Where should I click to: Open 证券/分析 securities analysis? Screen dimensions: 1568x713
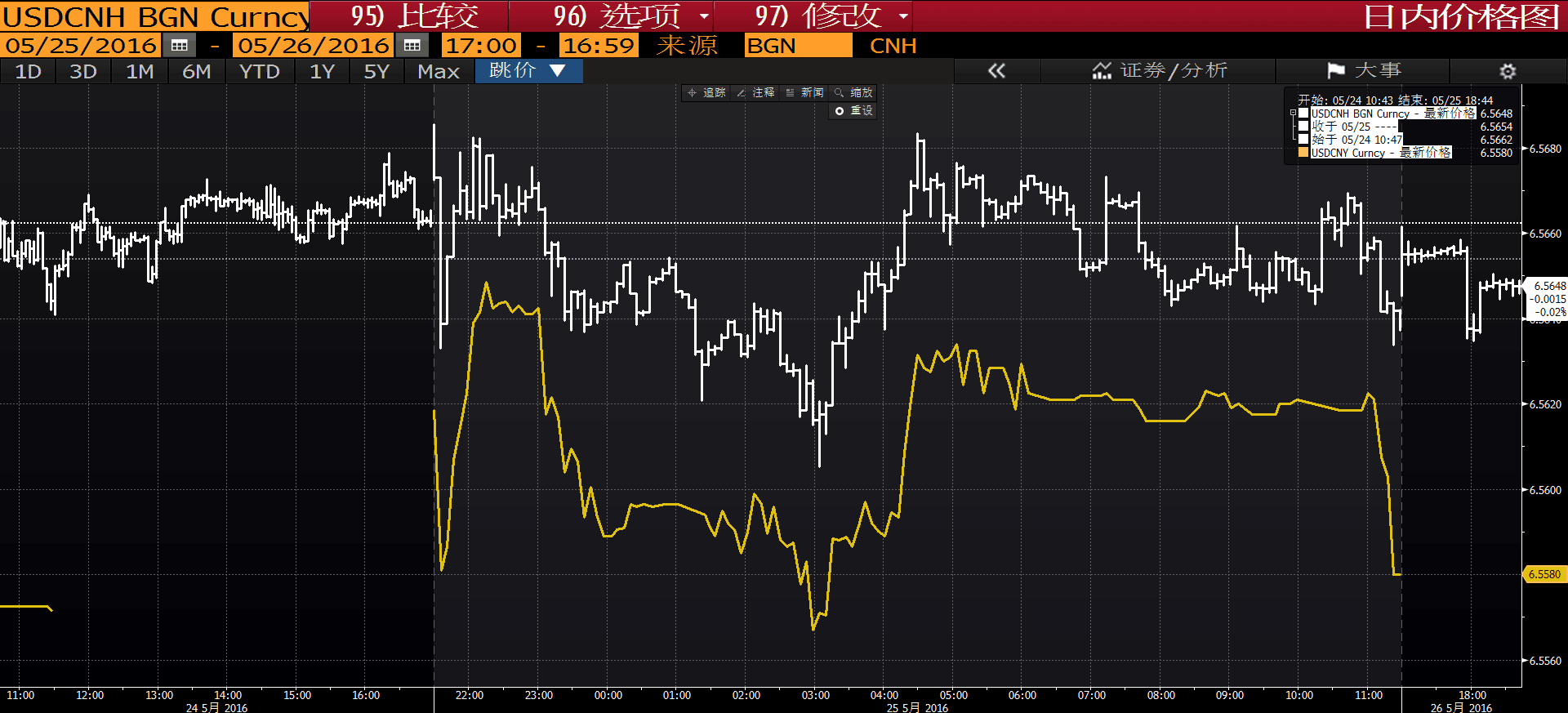pos(1159,71)
